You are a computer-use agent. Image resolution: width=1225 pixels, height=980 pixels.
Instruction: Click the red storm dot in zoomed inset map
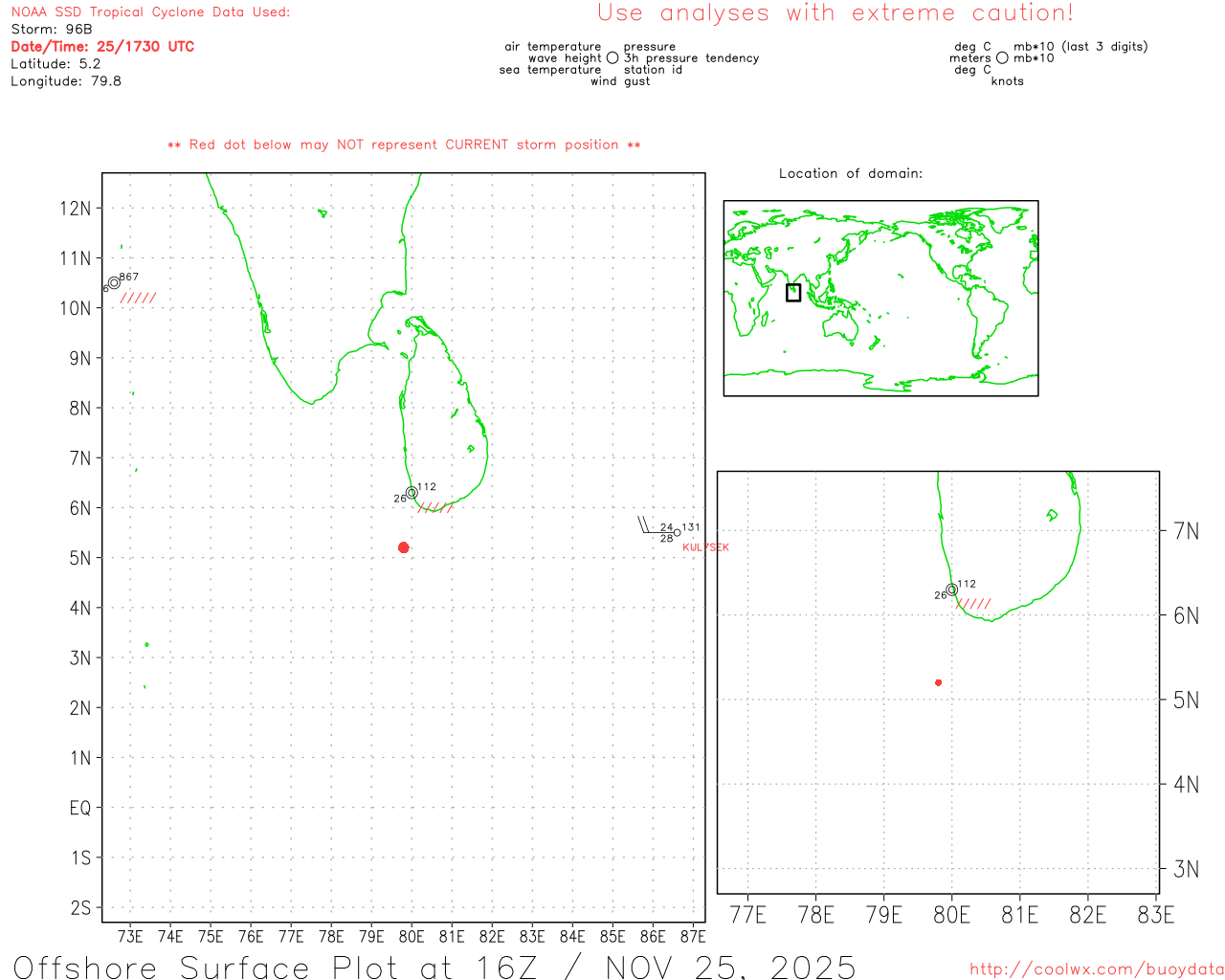pos(938,682)
